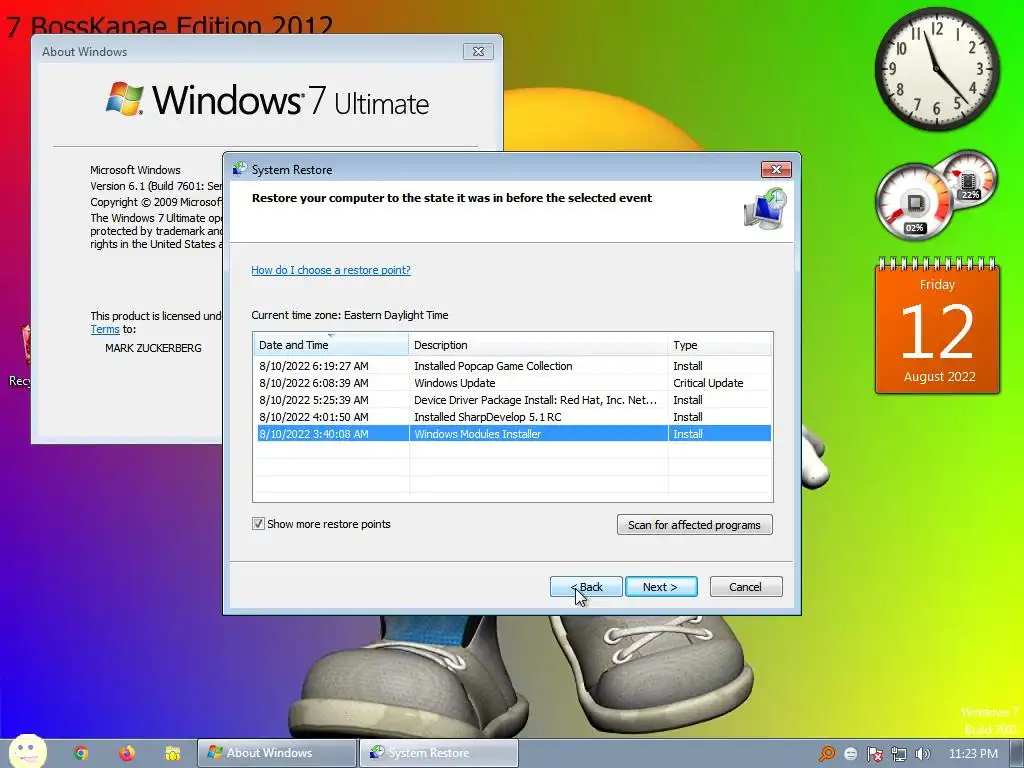Click the Critical Update type cell
This screenshot has width=1024, height=768.
click(x=708, y=383)
